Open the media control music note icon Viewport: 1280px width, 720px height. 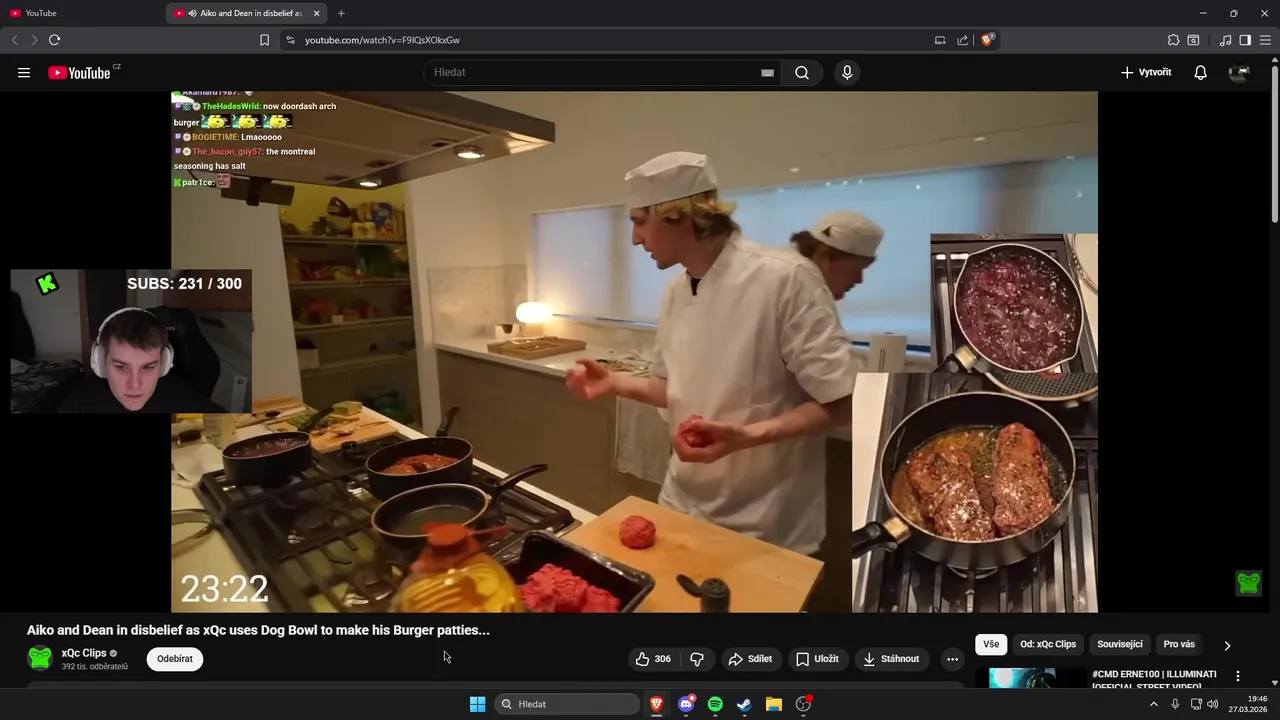point(1225,40)
